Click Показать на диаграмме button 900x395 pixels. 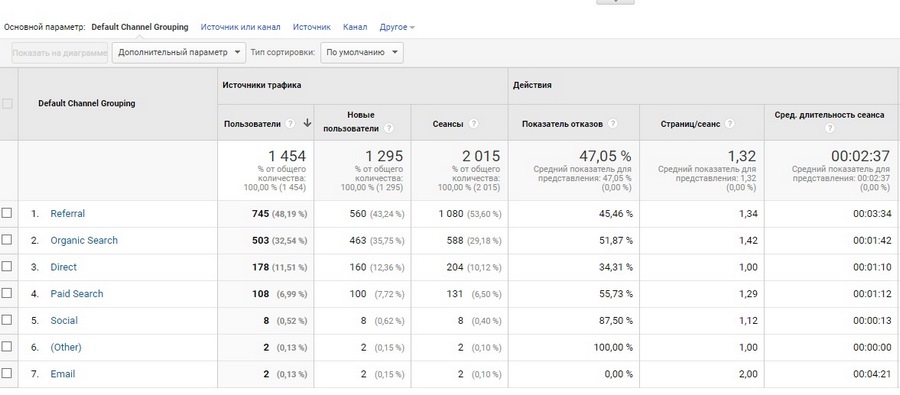[60, 53]
